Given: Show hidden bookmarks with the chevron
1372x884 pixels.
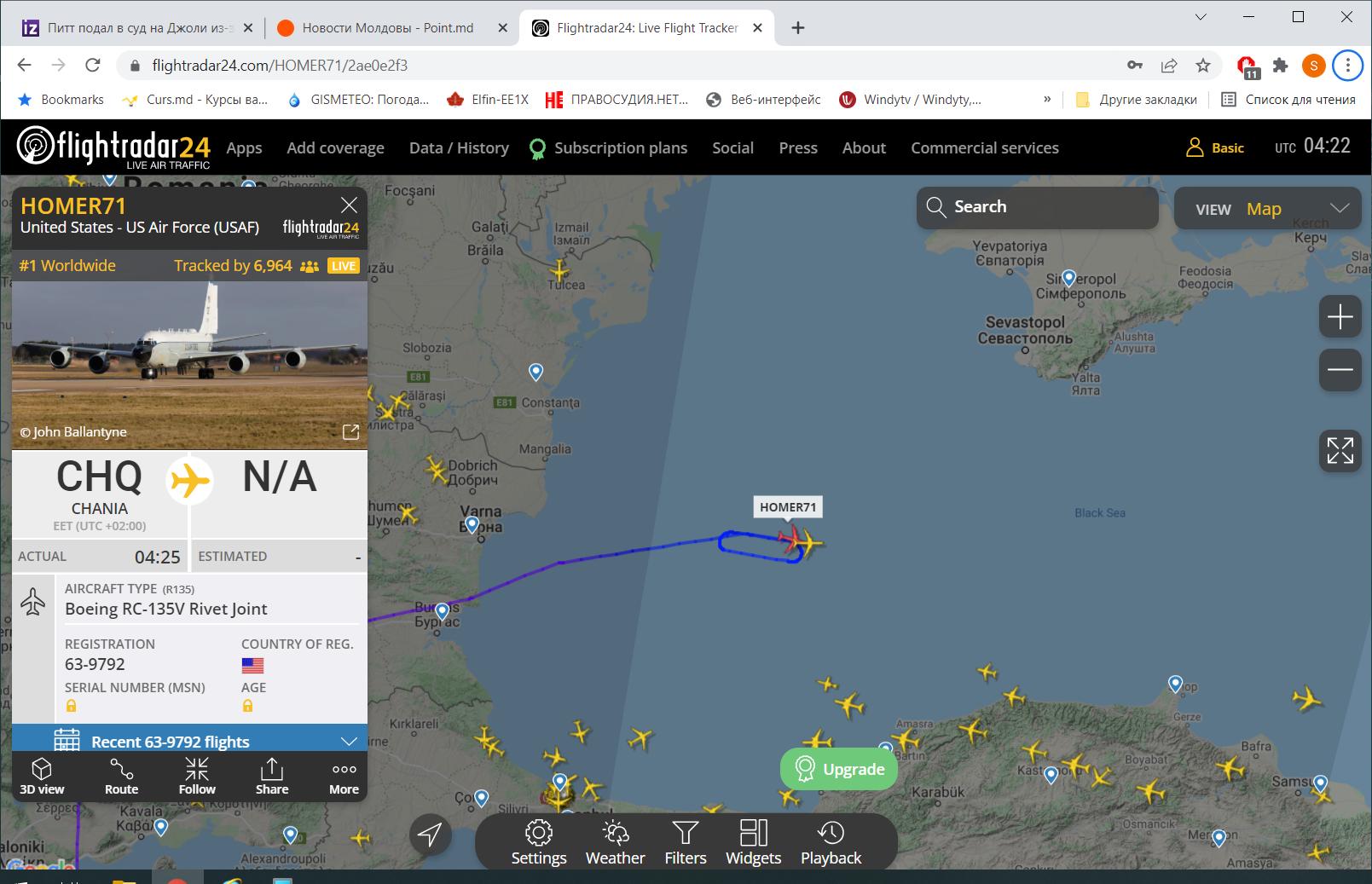Looking at the screenshot, I should pos(1047,99).
